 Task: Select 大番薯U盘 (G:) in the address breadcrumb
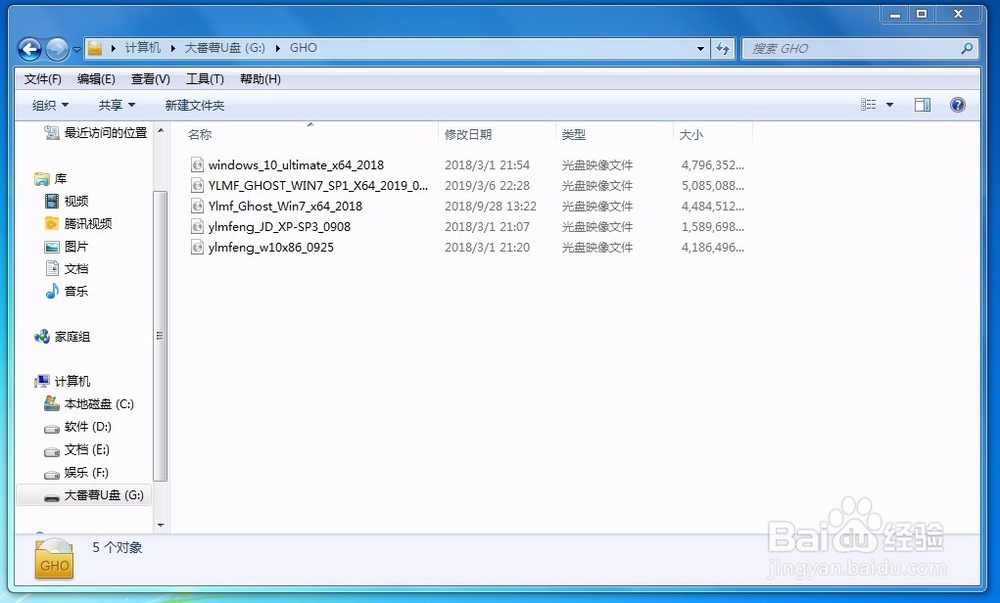(x=224, y=48)
